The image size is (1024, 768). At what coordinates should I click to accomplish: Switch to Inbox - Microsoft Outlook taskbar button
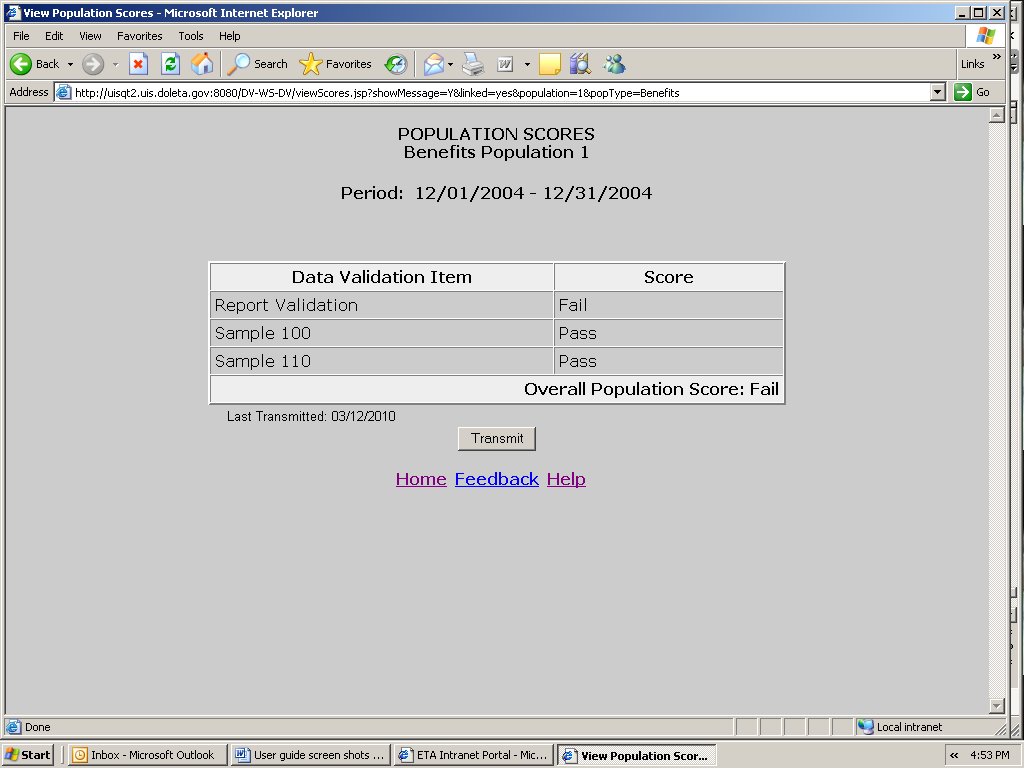click(144, 755)
